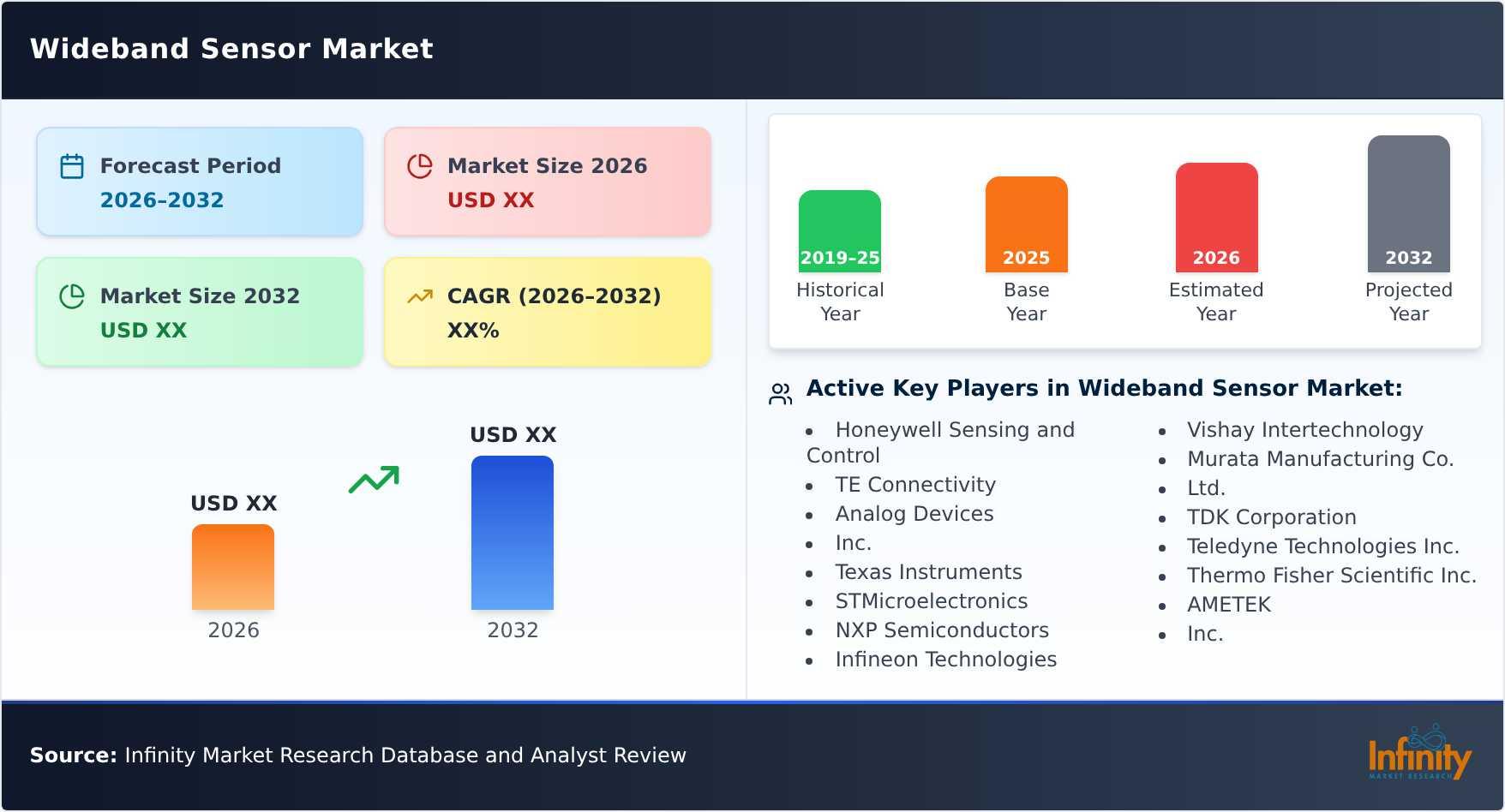Click TE Connectivity in the players list
This screenshot has height=812, width=1505.
[915, 485]
